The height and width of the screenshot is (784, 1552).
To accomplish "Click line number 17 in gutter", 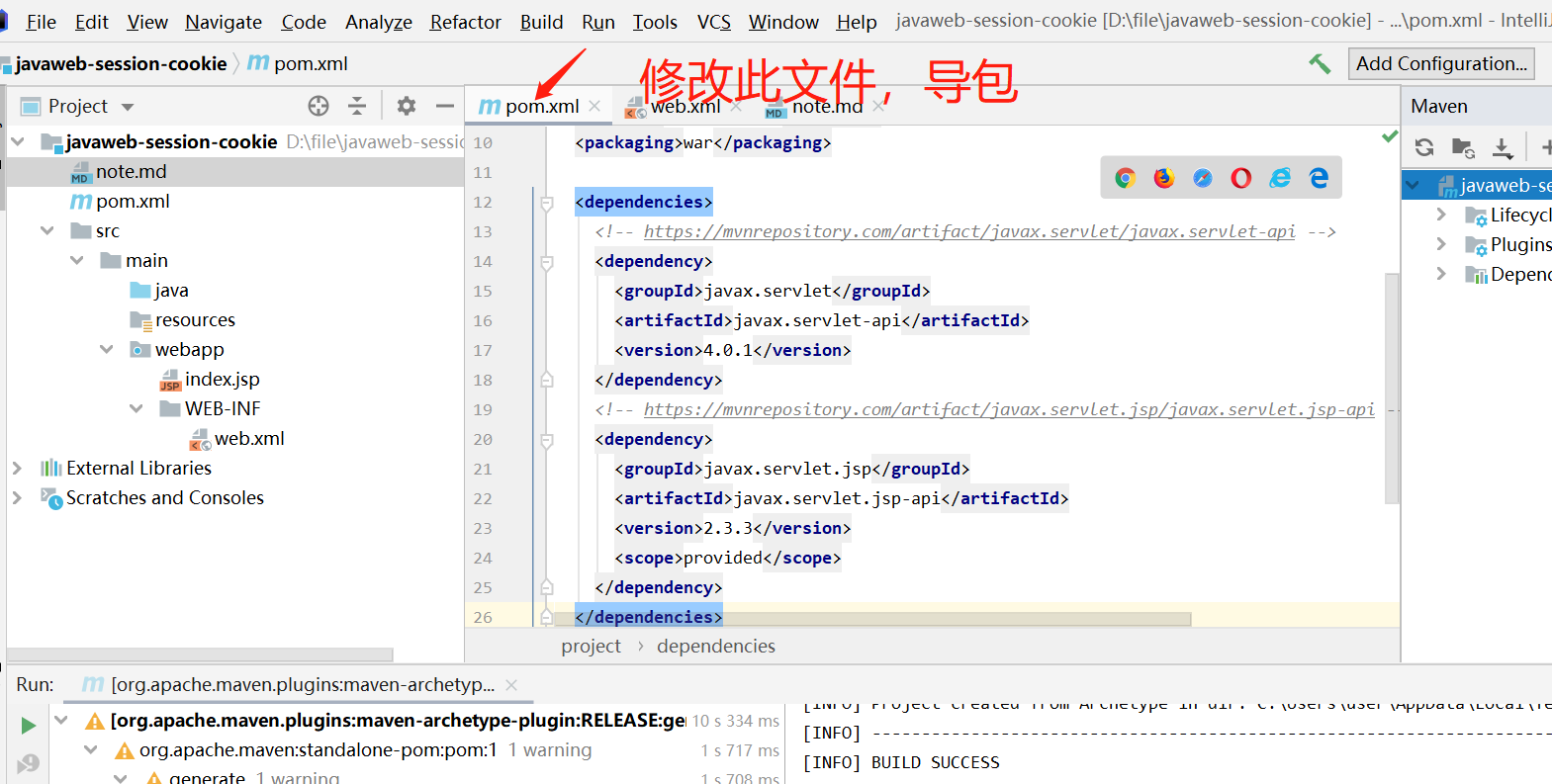I will (x=483, y=350).
